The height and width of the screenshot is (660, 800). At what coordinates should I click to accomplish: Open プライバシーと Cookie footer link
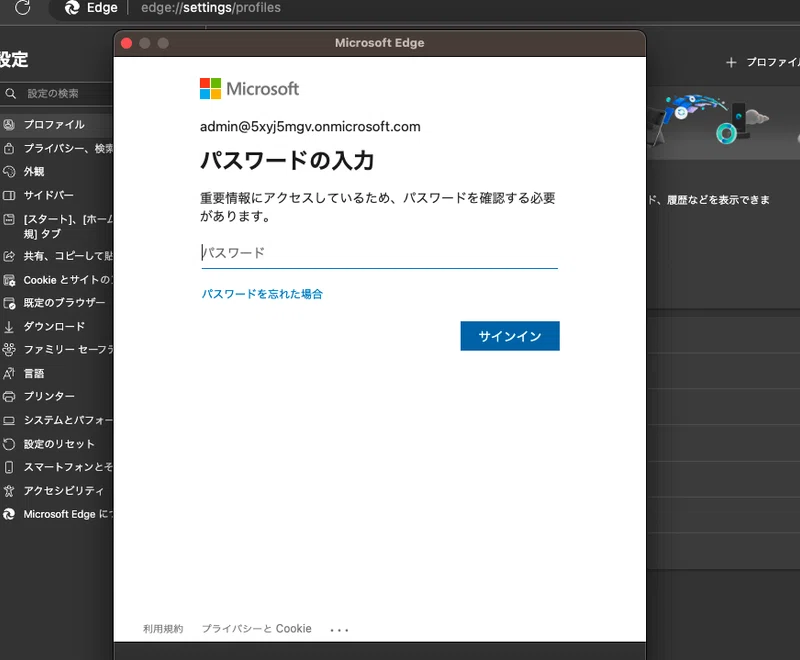(257, 629)
